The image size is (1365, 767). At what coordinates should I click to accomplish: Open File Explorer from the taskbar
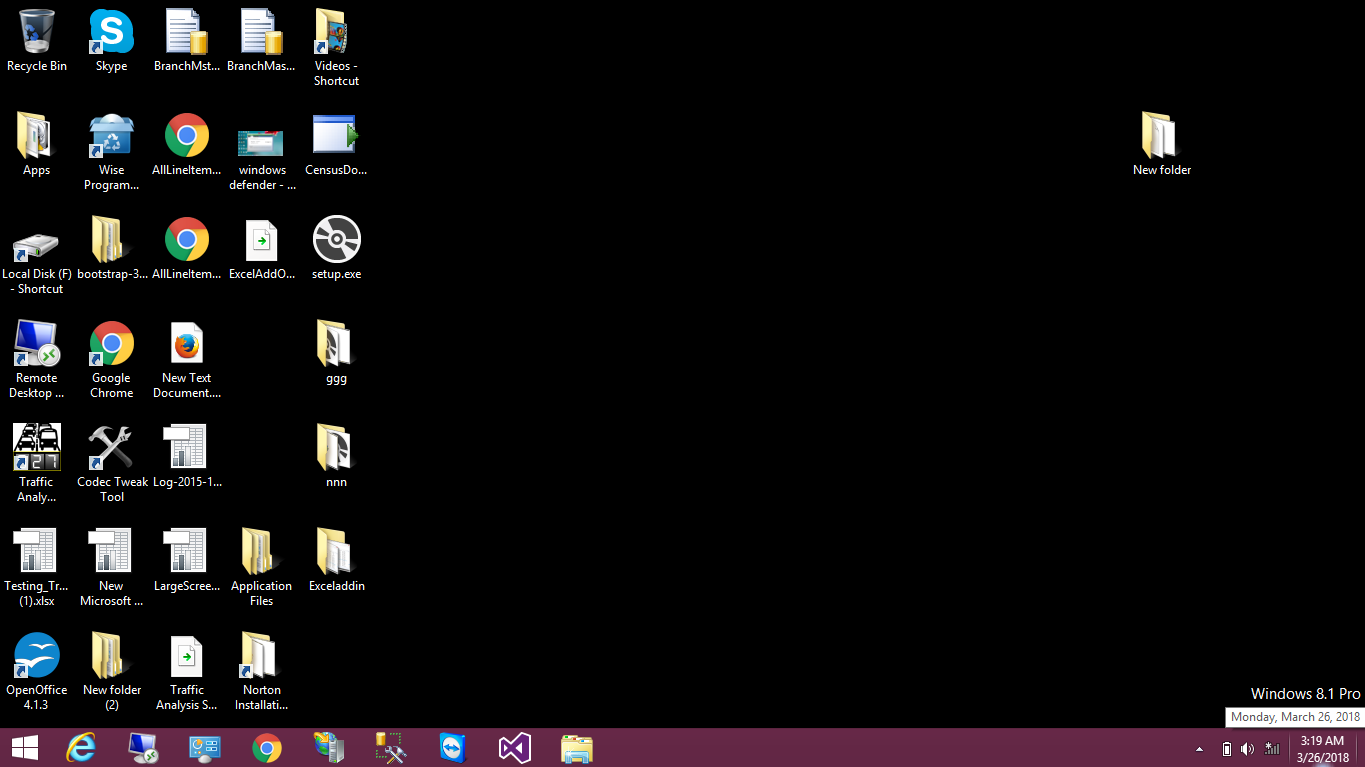[x=577, y=748]
